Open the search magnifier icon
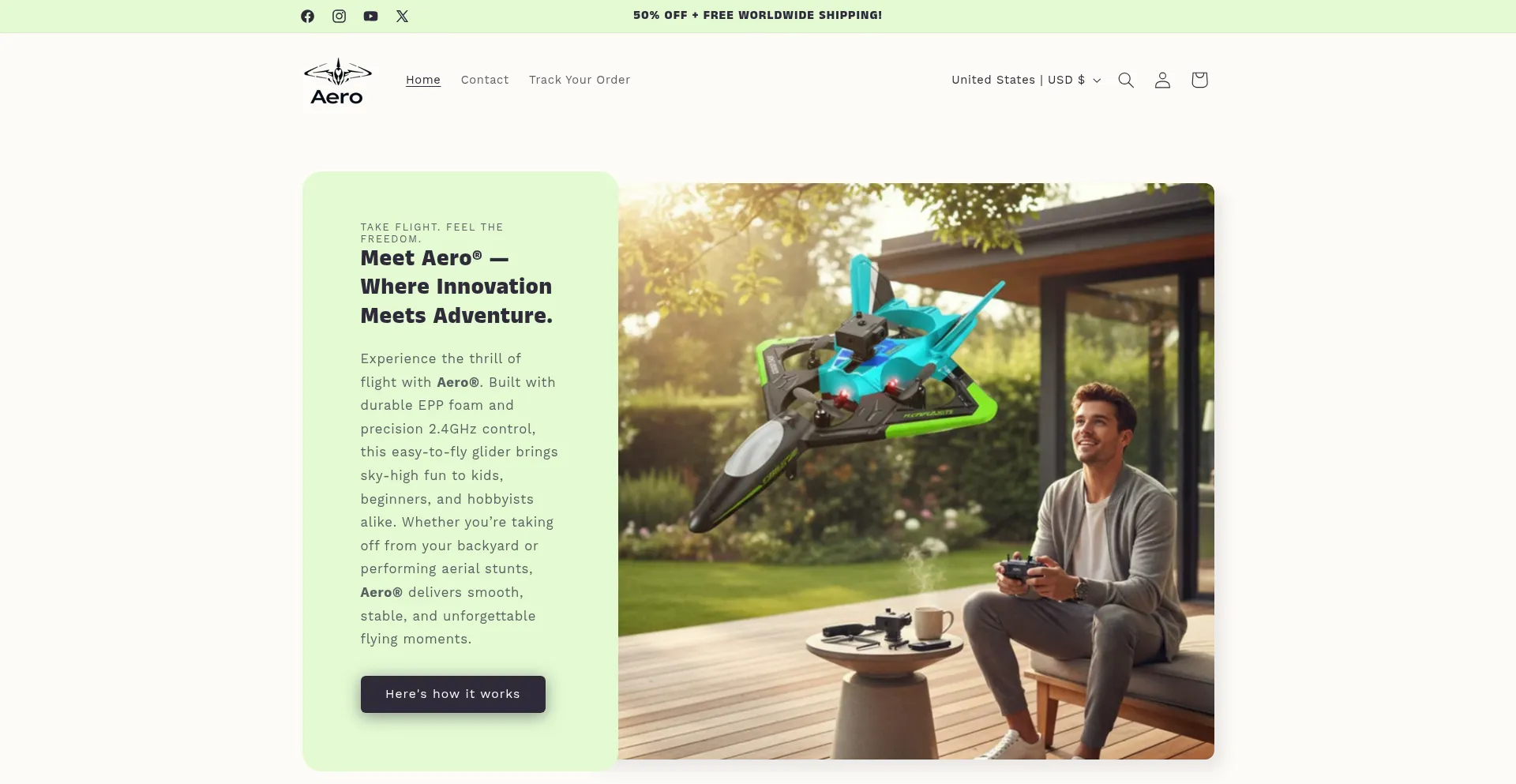 point(1126,80)
